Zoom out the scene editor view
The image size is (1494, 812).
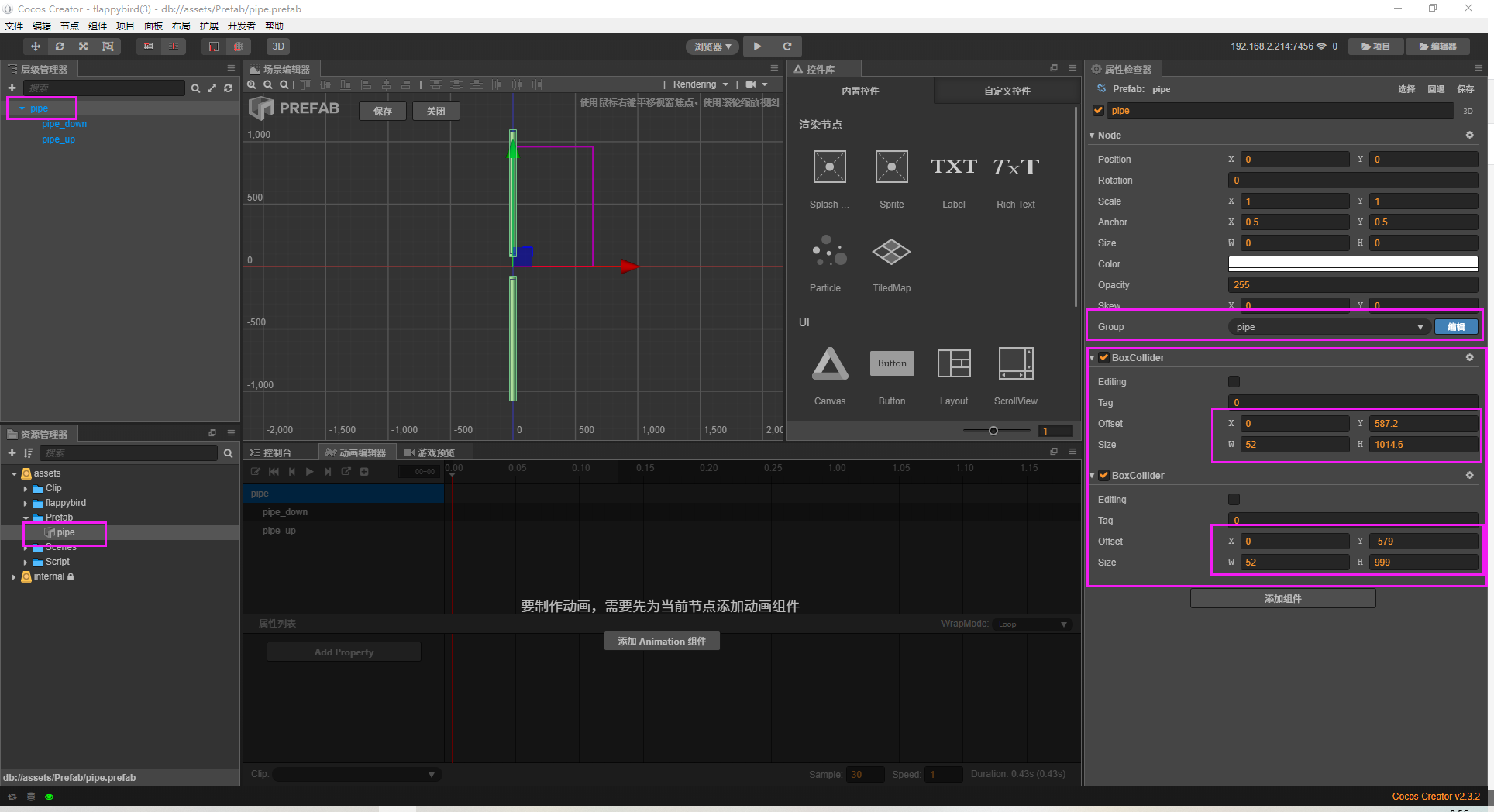coord(268,84)
